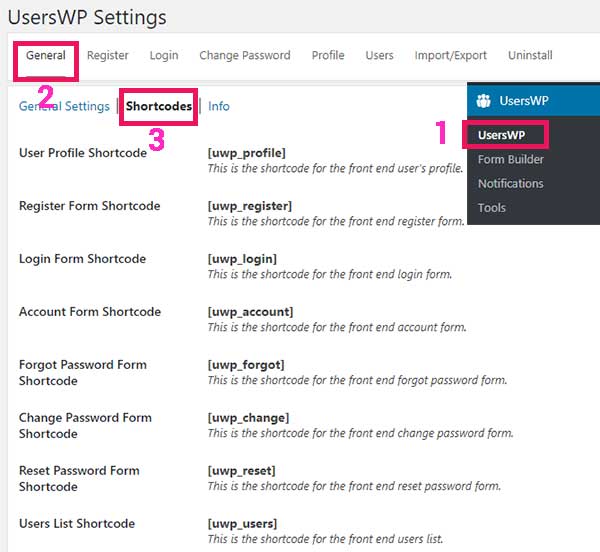The width and height of the screenshot is (600, 552).
Task: Open Tools submenu item
Action: click(492, 208)
